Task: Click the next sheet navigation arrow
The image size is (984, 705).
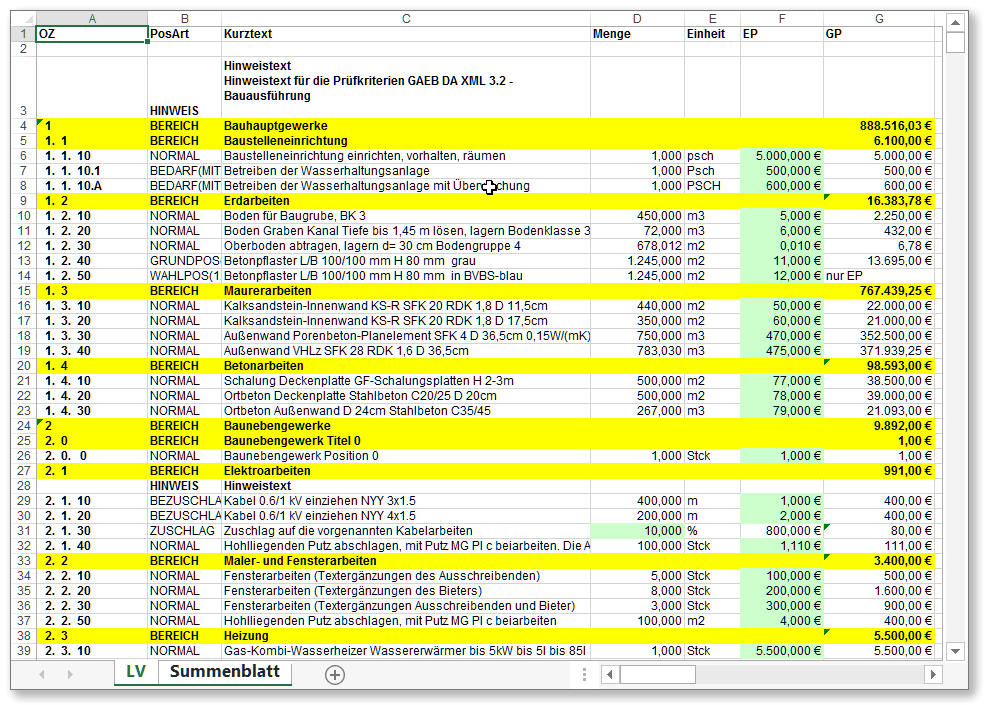Action: (x=70, y=674)
